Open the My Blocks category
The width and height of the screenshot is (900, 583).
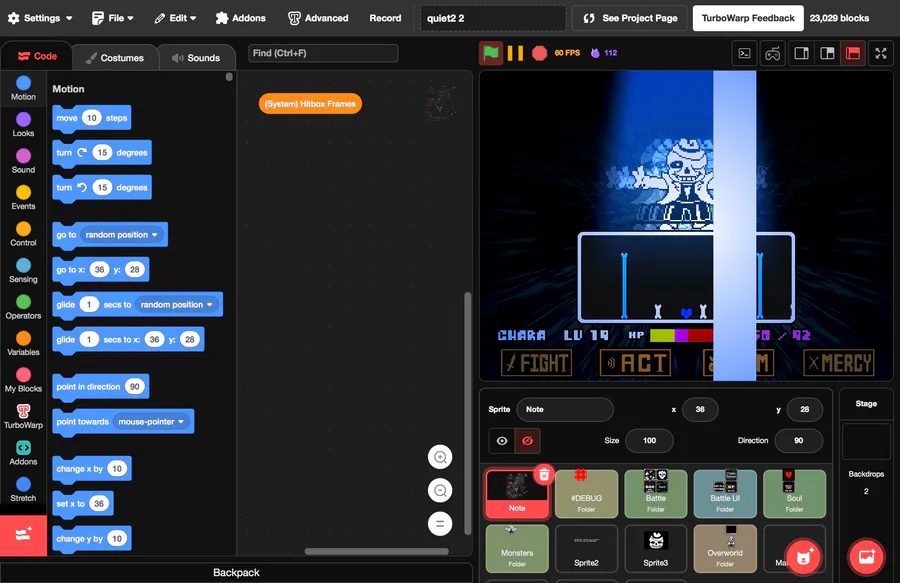click(x=23, y=380)
